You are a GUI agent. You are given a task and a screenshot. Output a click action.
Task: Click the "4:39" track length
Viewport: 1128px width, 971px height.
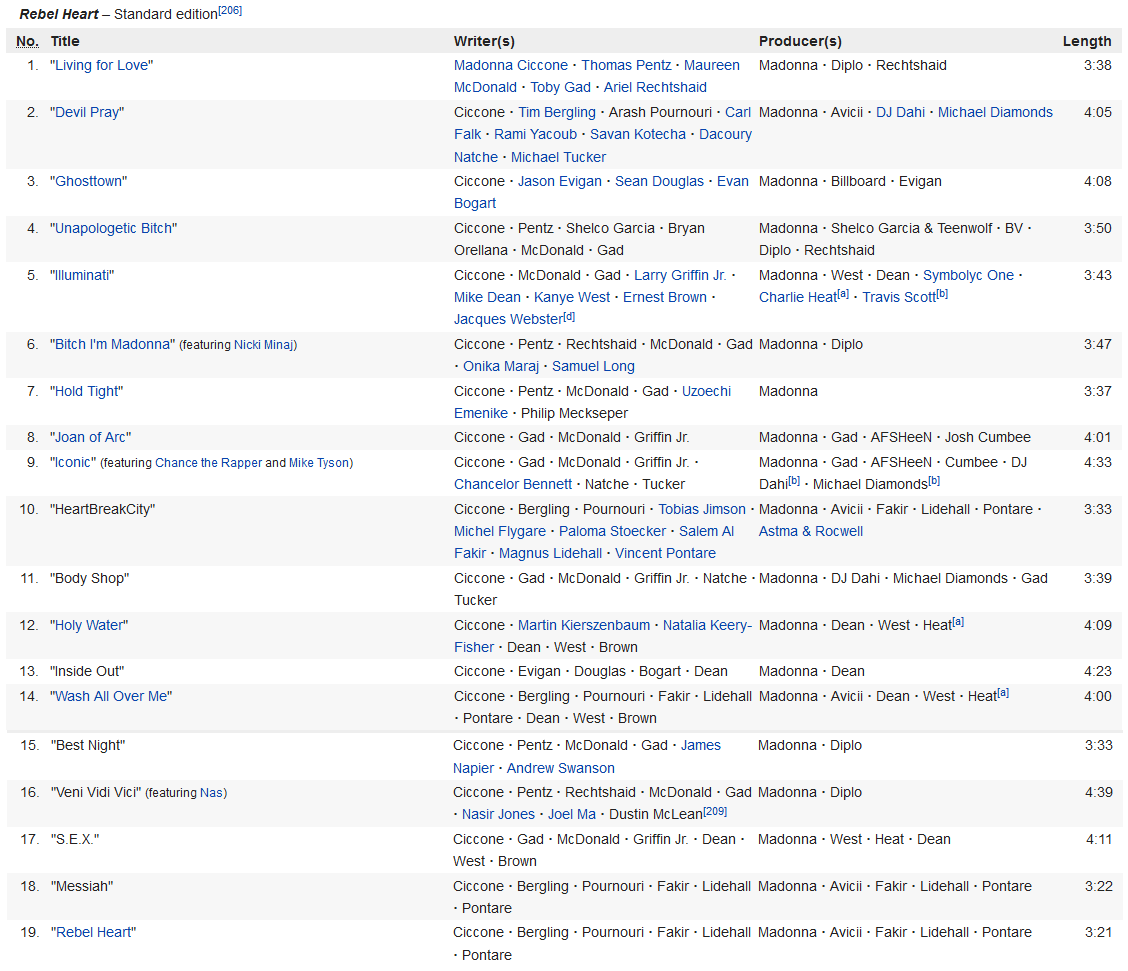point(1099,792)
